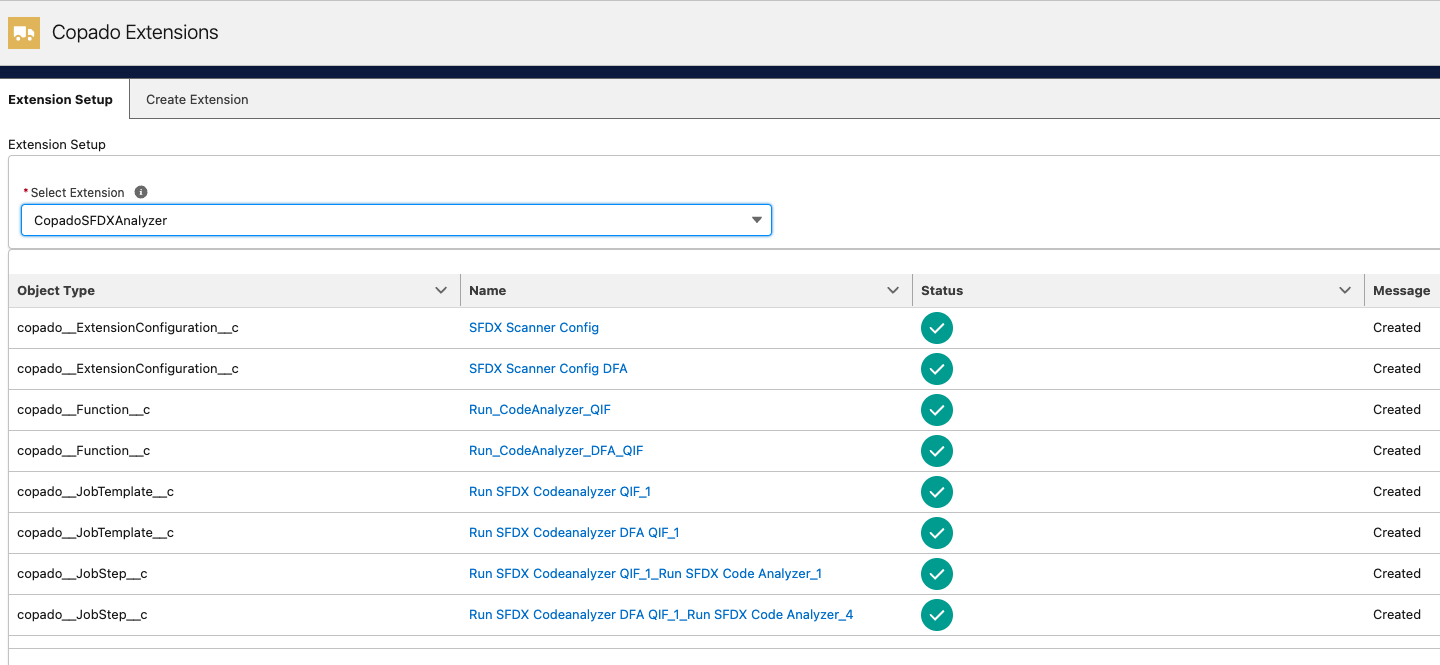
Task: Open Run SFDX Codeanalyzer DFA QIF_1 job template
Action: [x=574, y=533]
